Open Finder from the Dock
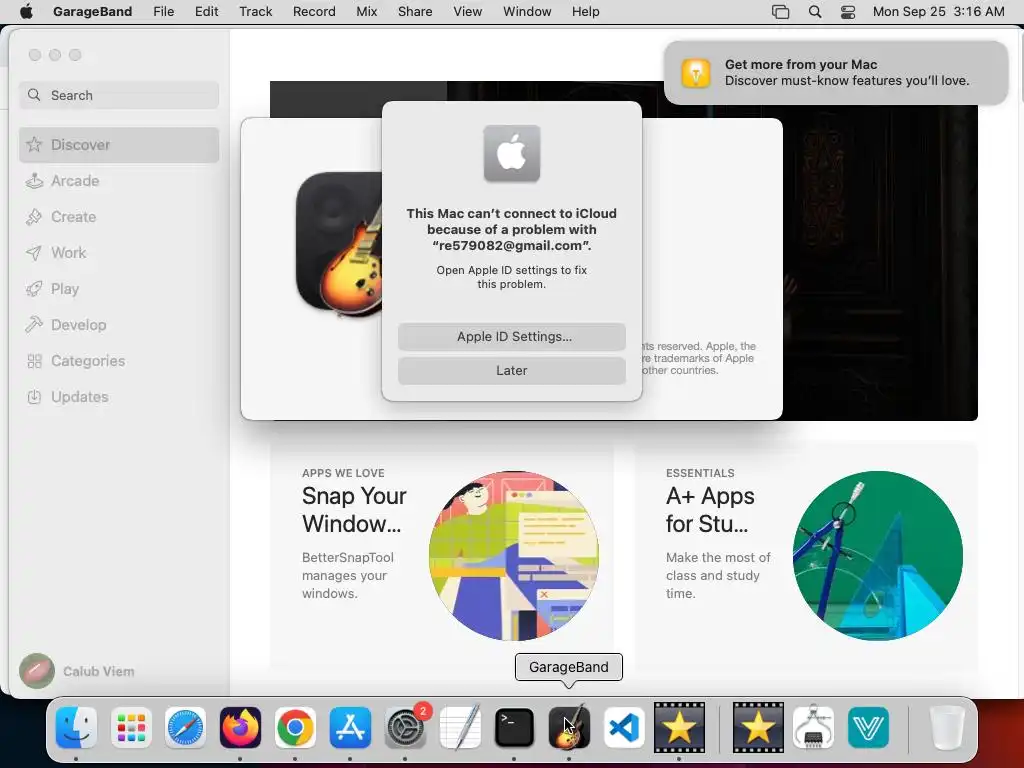Viewport: 1024px width, 768px height. (x=76, y=727)
